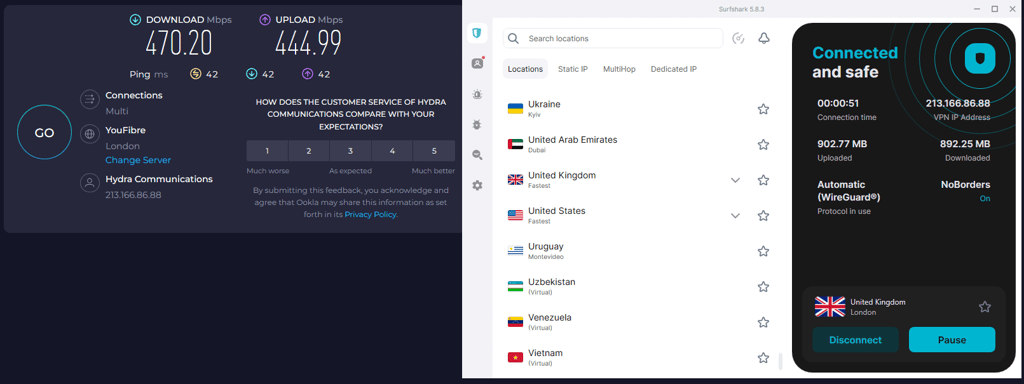The width and height of the screenshot is (1024, 384).
Task: Rate customer service 5 Much better
Action: [434, 151]
